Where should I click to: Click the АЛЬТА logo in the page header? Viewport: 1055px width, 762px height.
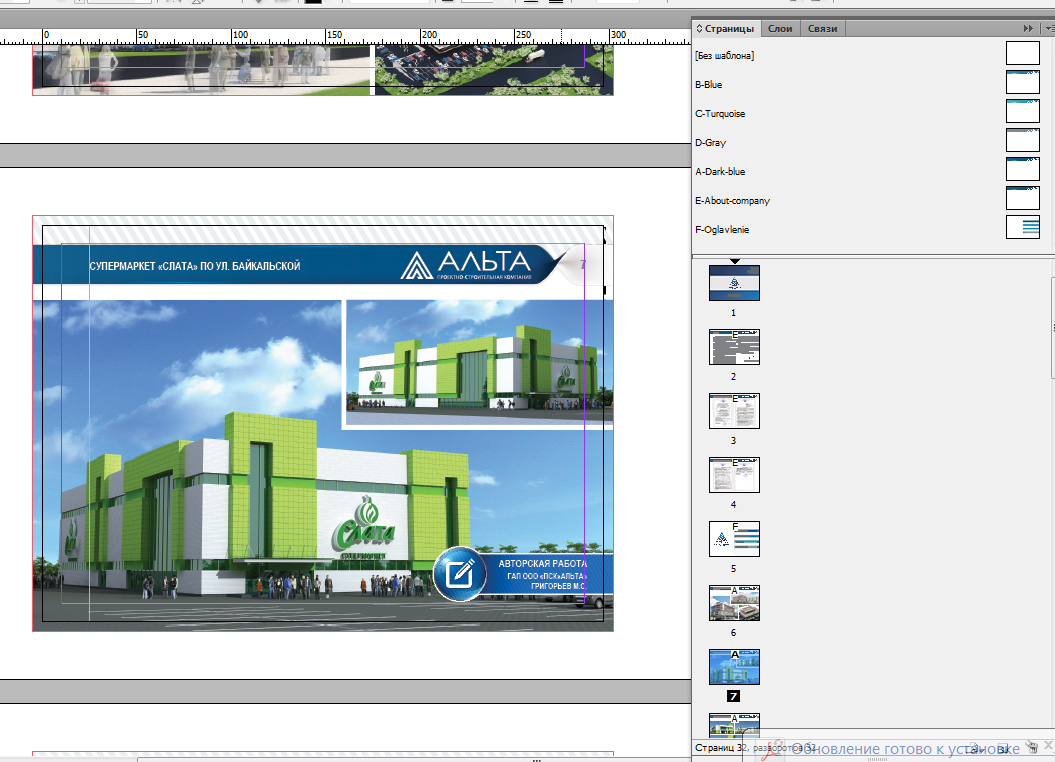466,265
